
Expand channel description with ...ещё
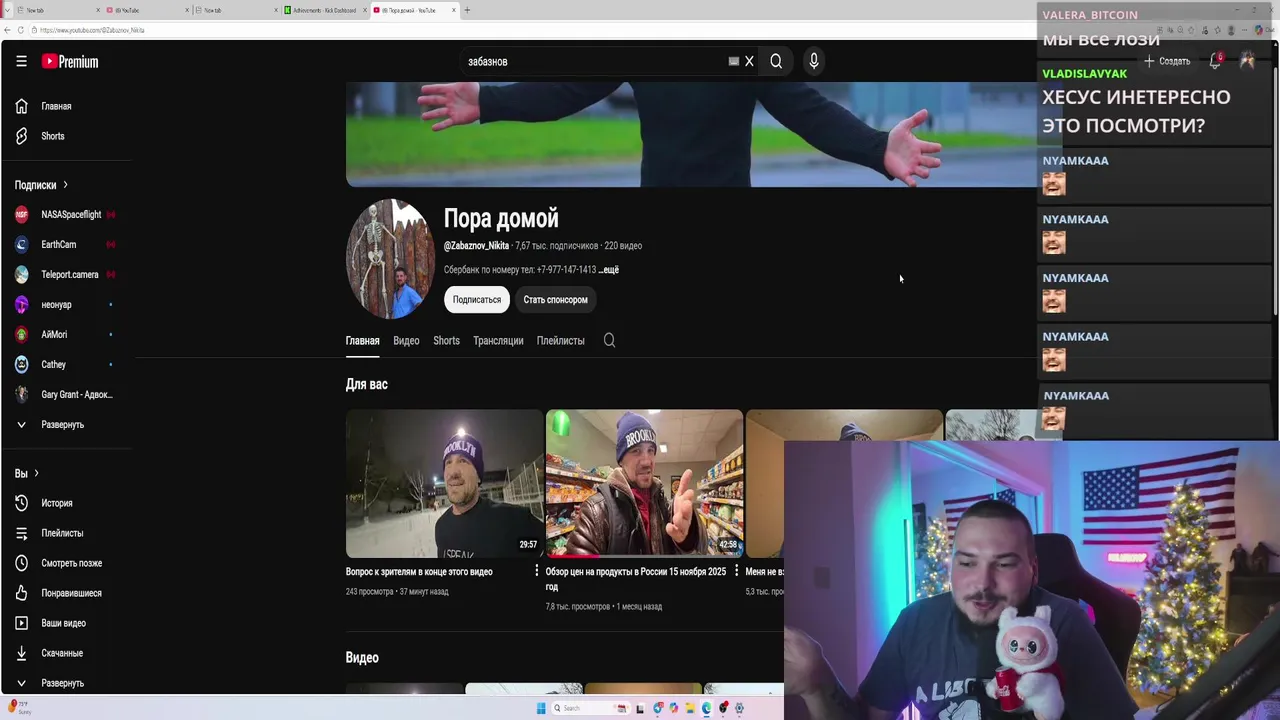coord(609,270)
